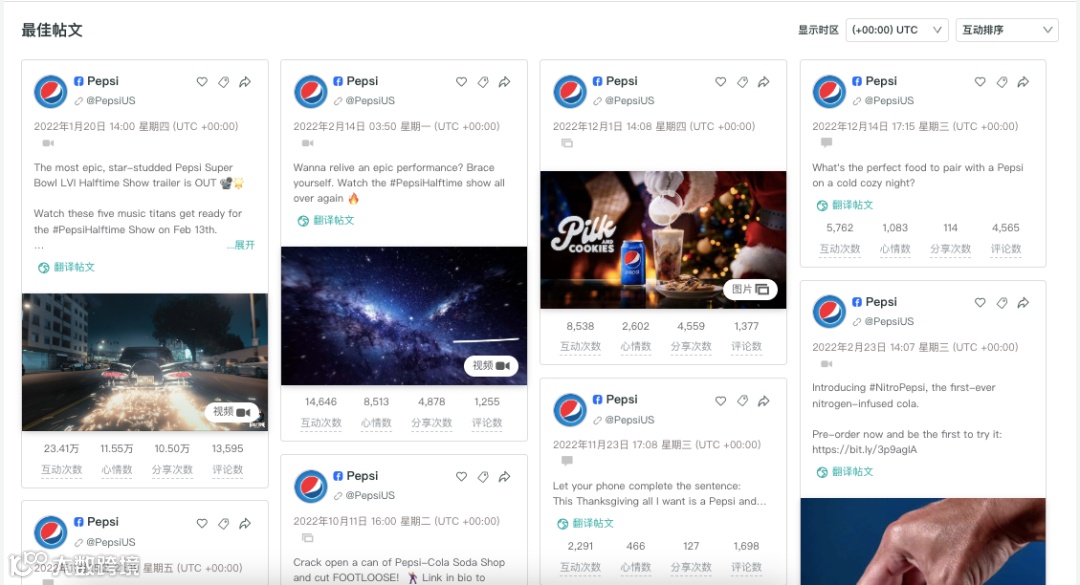
Task: Share the January 20 Super Bowl trailer post
Action: [x=245, y=82]
